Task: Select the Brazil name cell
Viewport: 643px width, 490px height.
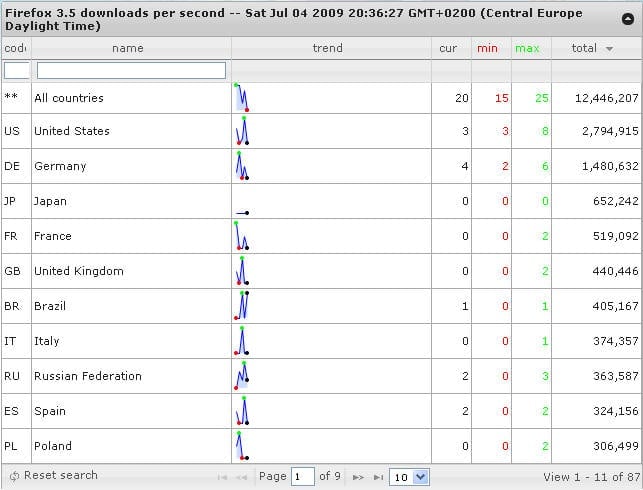Action: 131,306
